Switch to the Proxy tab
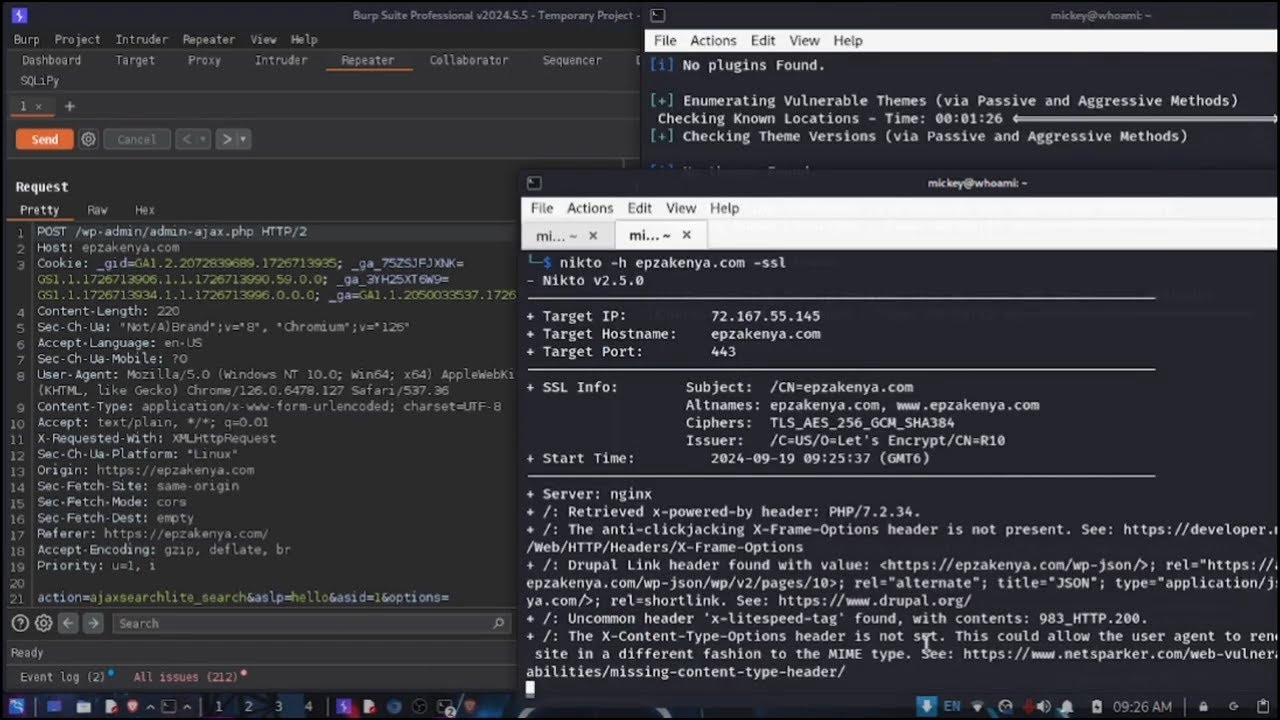 click(204, 60)
